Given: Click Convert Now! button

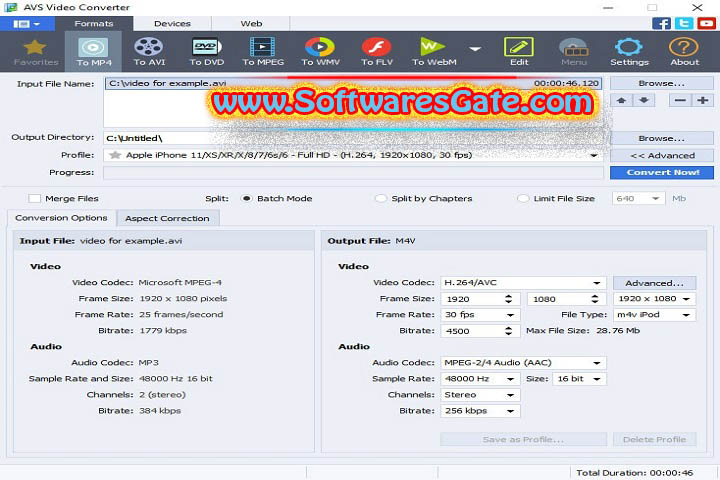Looking at the screenshot, I should tap(662, 173).
